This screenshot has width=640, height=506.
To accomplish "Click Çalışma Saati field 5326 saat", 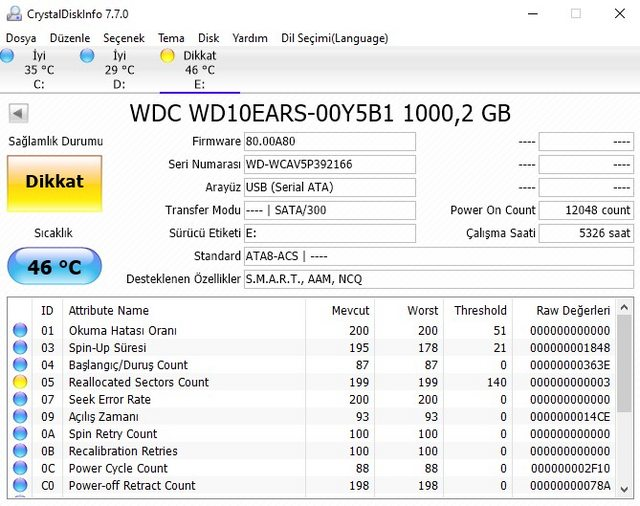I will (x=586, y=233).
